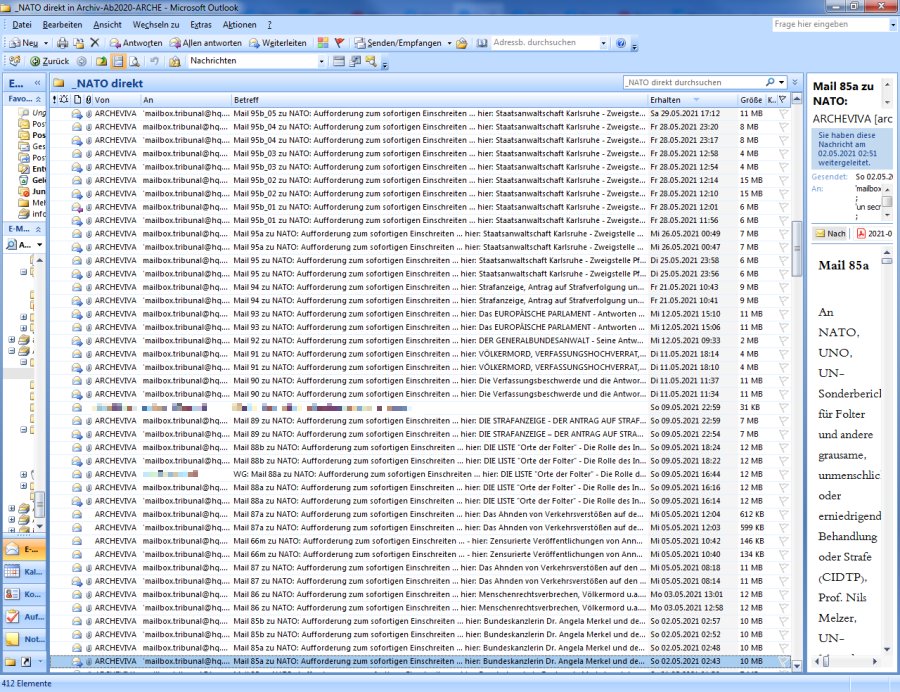Screen dimensions: 900x692
Task: Sort by the attachment paperclip column header
Action: 88,100
